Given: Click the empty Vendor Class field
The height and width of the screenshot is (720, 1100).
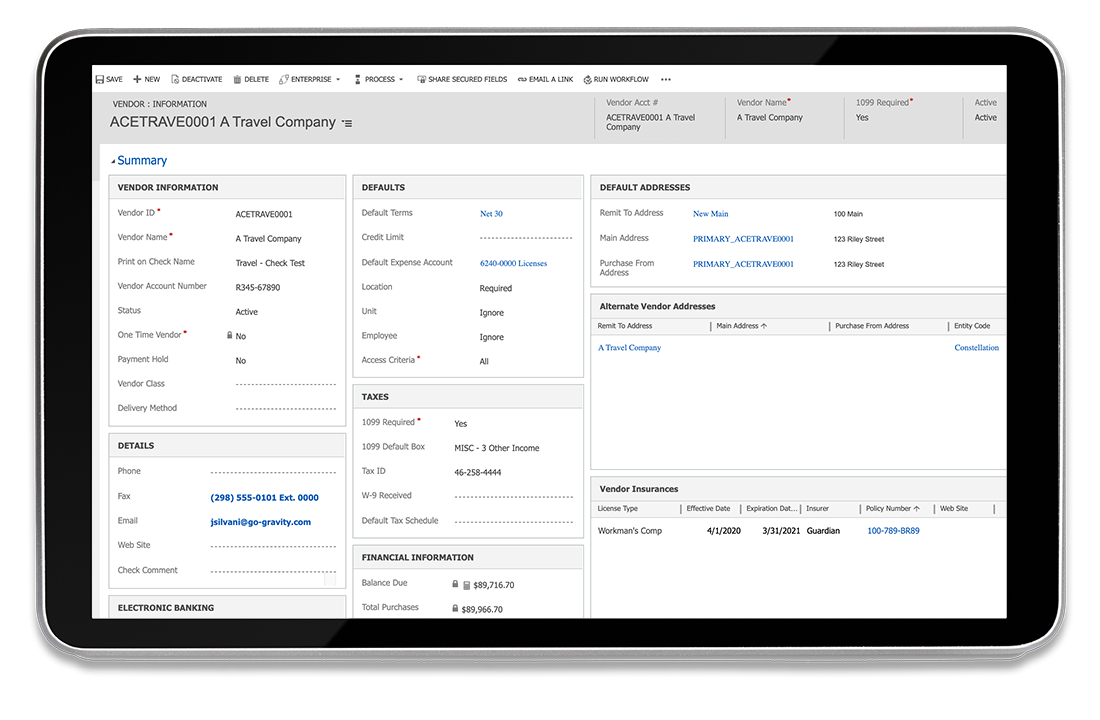Looking at the screenshot, I should [x=286, y=385].
